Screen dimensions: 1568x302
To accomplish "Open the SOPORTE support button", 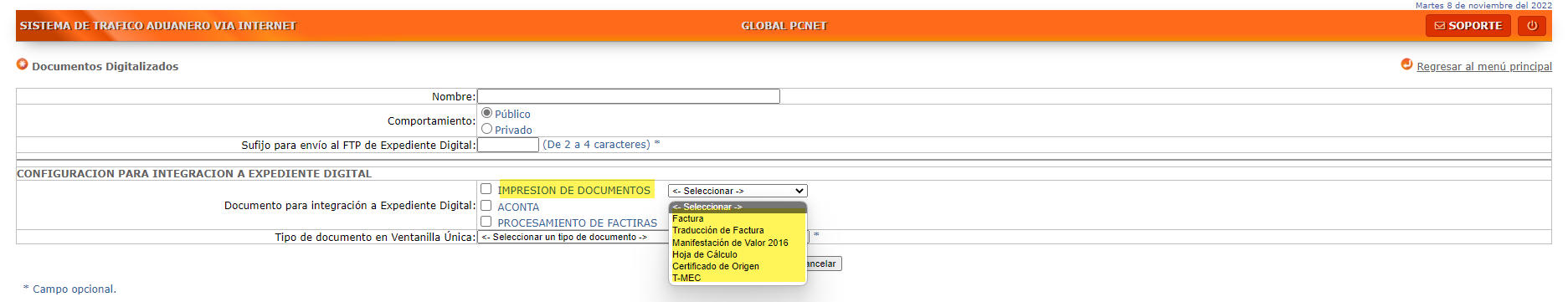I will click(x=1468, y=26).
